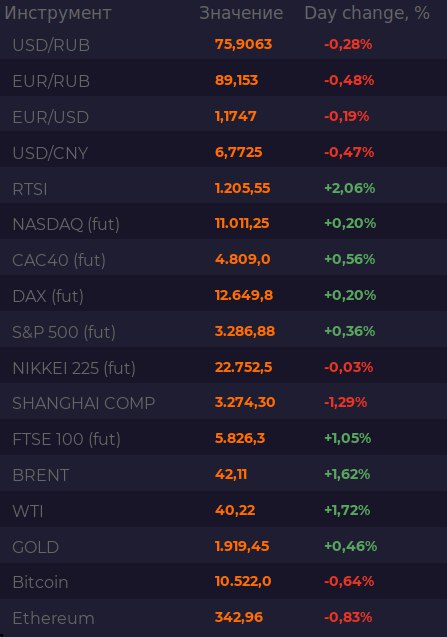Viewport: 447px width, 637px height.
Task: Select the Bitcoin row
Action: click(x=224, y=582)
